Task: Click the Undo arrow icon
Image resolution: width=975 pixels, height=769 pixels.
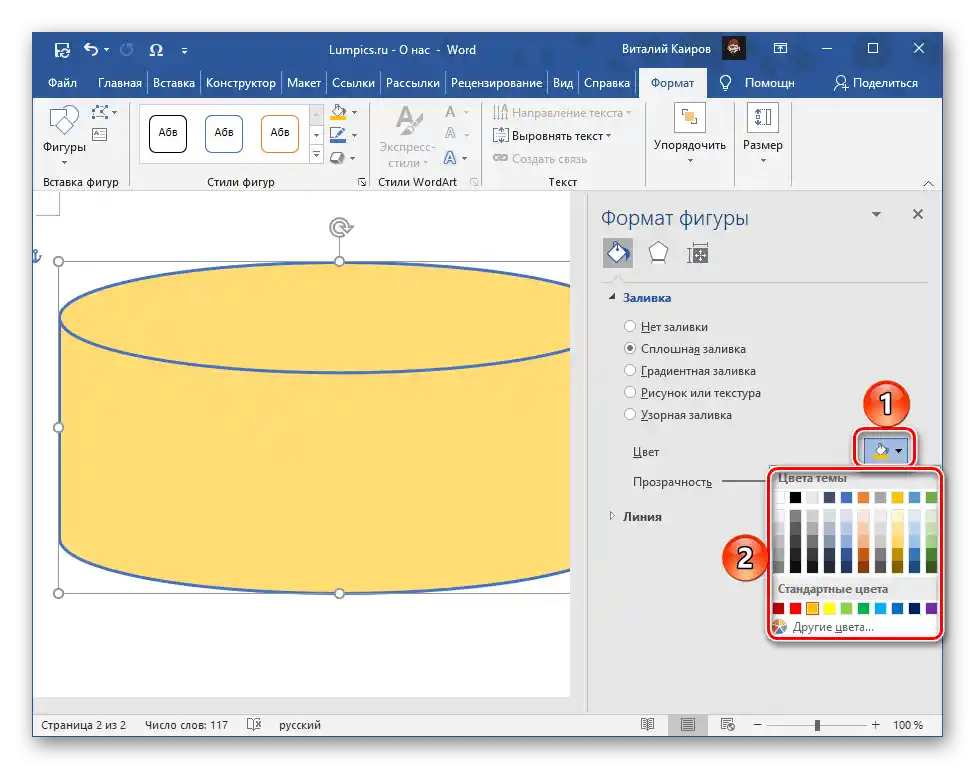Action: (x=91, y=49)
